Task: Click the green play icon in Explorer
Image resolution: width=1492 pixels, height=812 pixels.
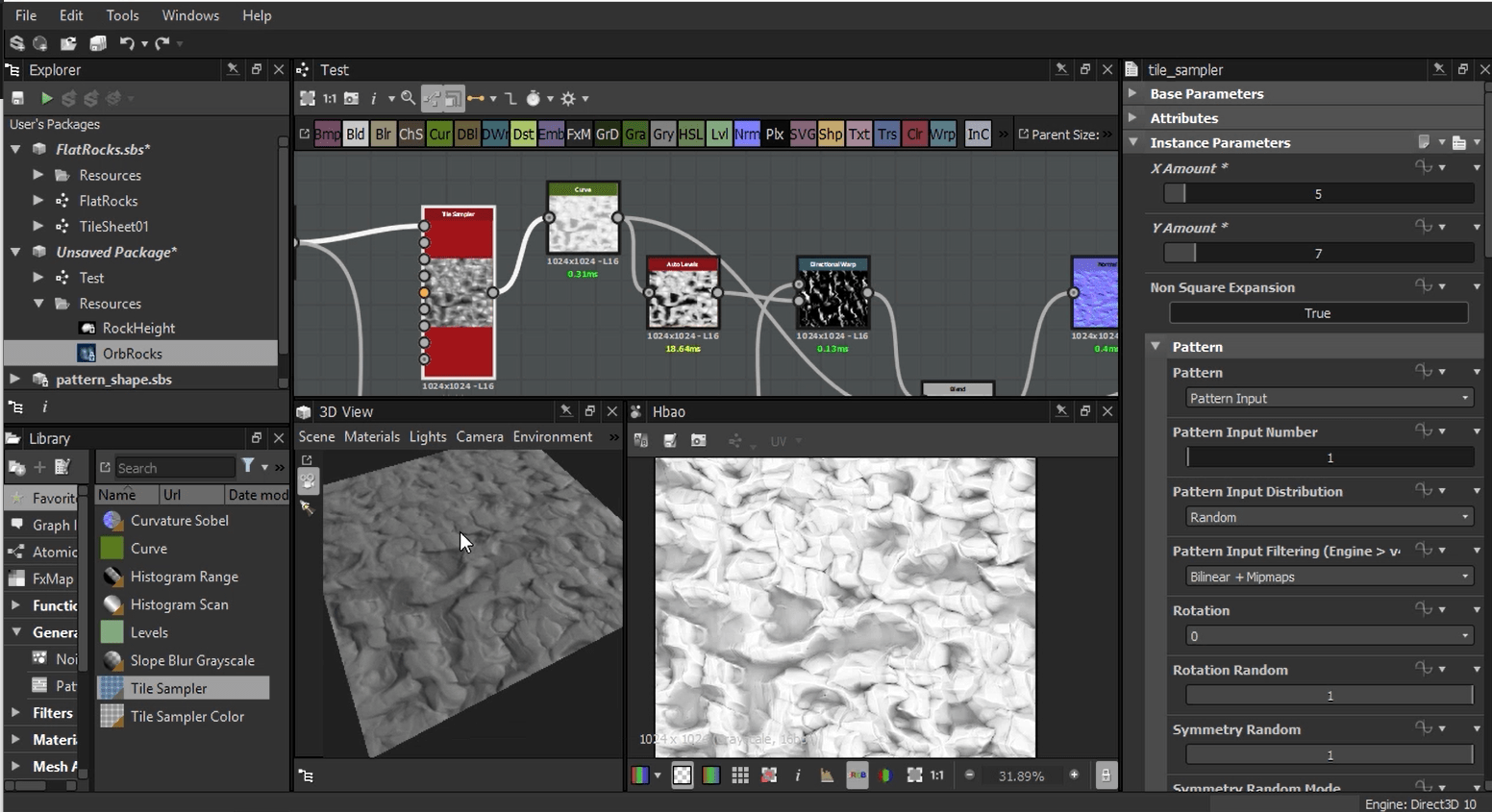Action: (x=46, y=98)
